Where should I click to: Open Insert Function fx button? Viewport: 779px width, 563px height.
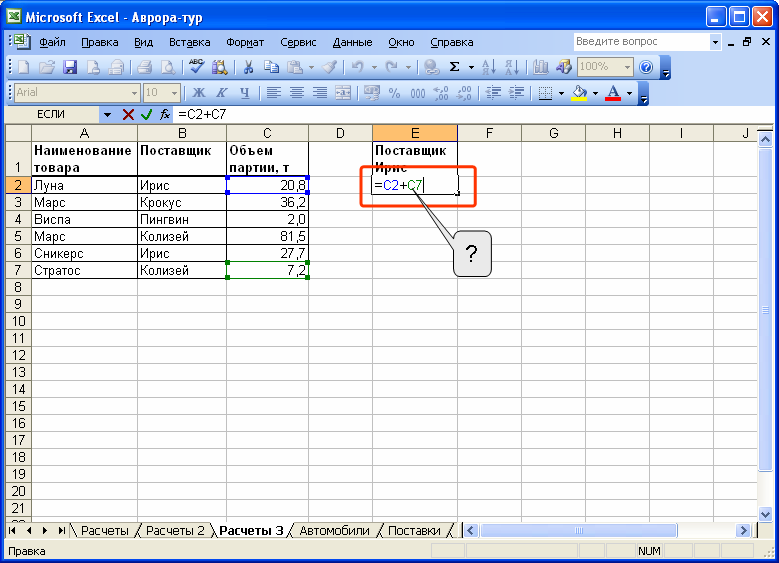(165, 115)
